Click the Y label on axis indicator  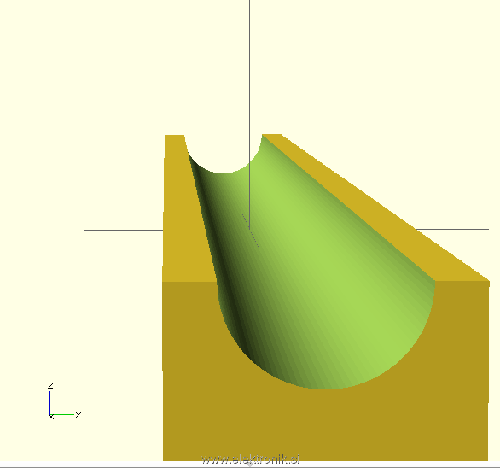[x=78, y=415]
